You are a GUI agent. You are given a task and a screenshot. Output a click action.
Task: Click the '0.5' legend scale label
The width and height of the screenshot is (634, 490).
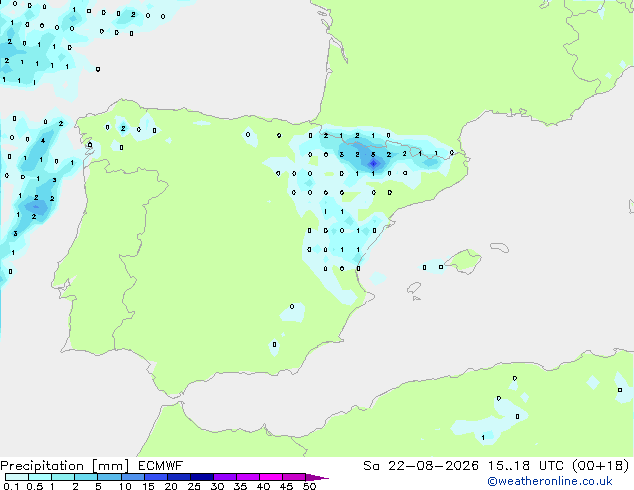click(x=35, y=486)
